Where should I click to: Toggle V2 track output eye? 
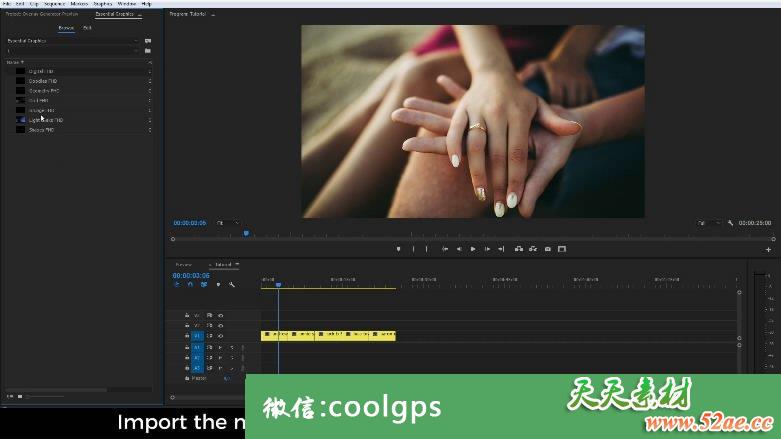[x=221, y=325]
